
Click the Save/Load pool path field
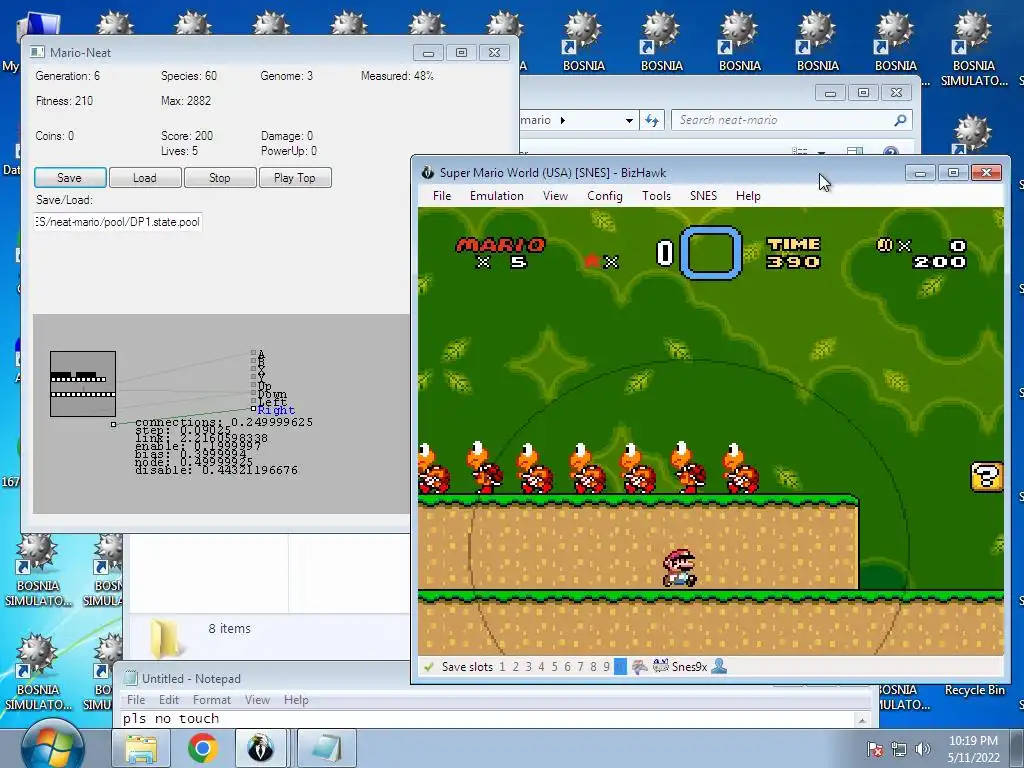[x=118, y=222]
